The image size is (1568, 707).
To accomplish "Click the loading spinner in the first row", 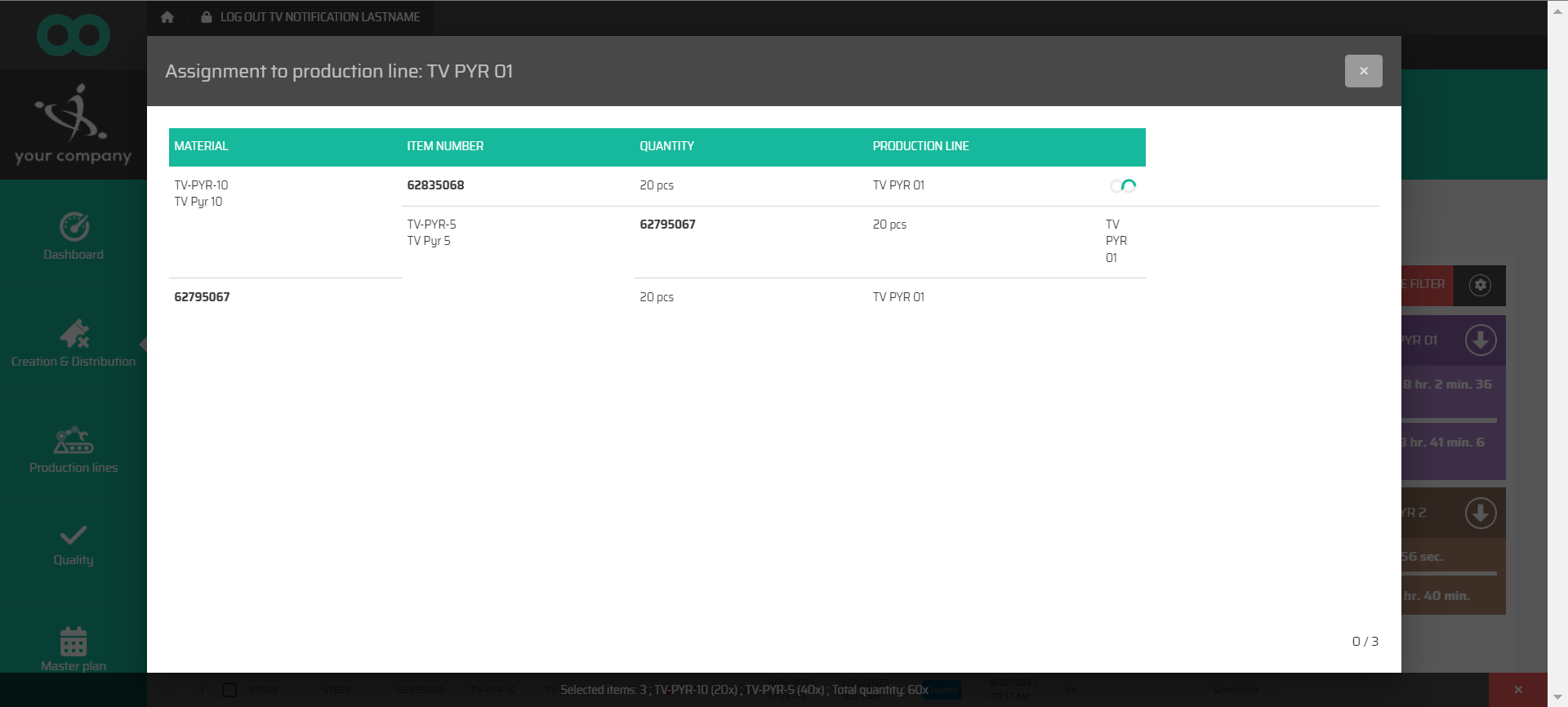I will [x=1123, y=186].
